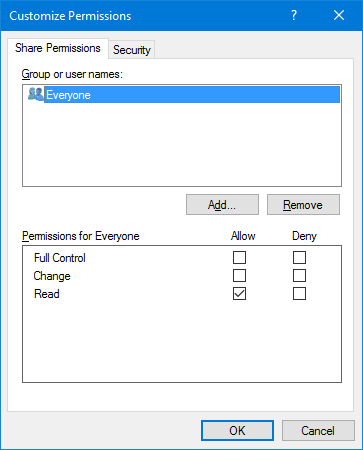Click the Read permission label
Image resolution: width=363 pixels, height=450 pixels.
point(47,294)
